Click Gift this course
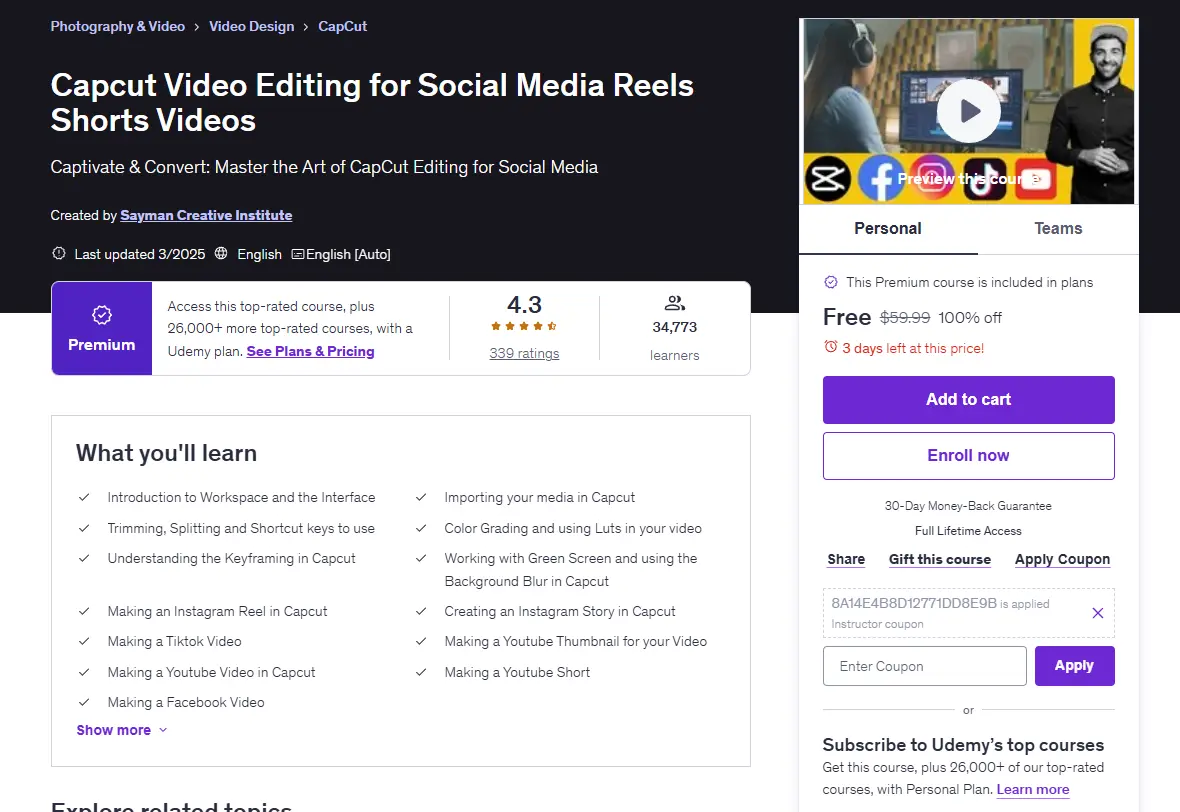This screenshot has width=1180, height=812. click(939, 559)
